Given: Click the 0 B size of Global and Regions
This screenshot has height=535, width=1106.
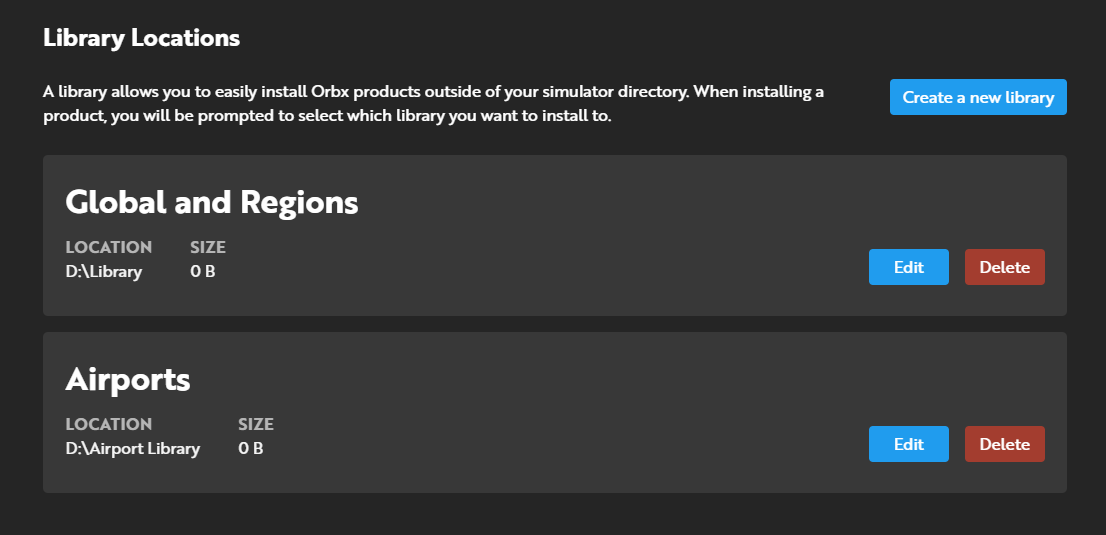Looking at the screenshot, I should (203, 271).
